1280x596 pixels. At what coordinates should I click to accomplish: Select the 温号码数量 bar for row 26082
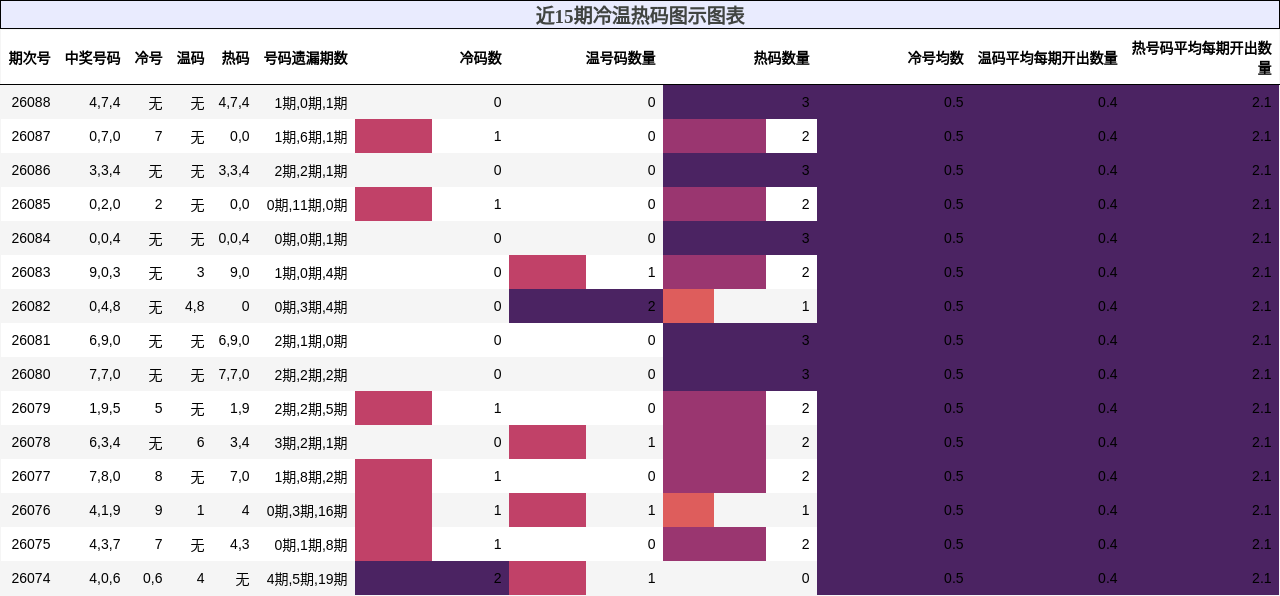tap(585, 306)
